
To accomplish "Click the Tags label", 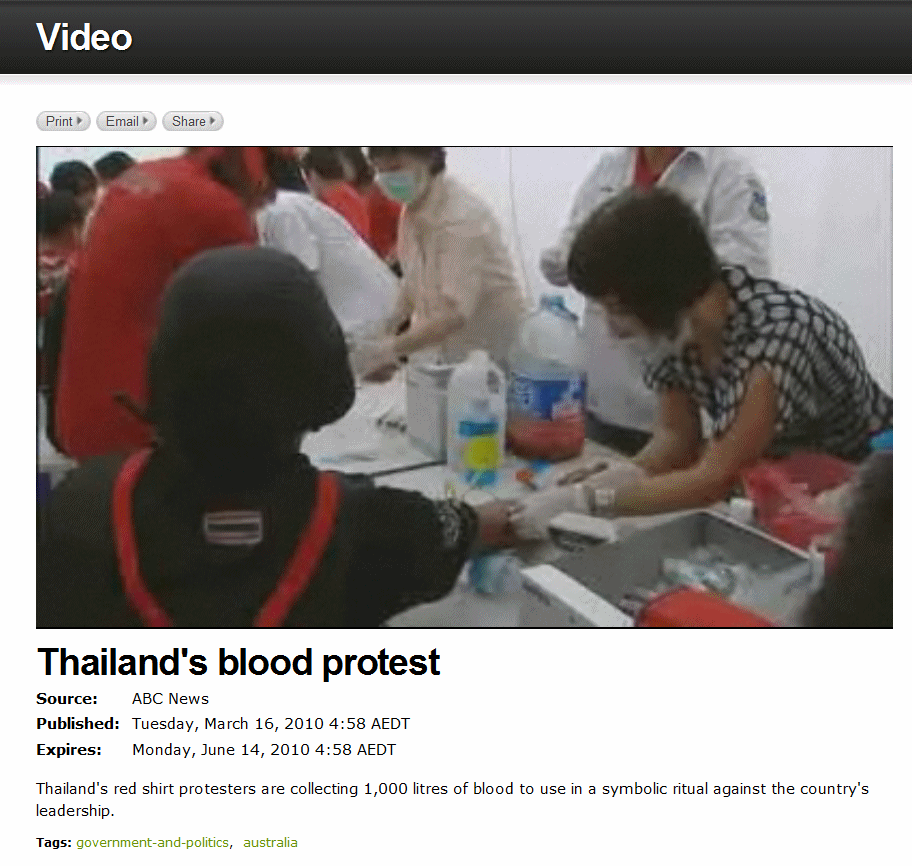I will [x=54, y=842].
